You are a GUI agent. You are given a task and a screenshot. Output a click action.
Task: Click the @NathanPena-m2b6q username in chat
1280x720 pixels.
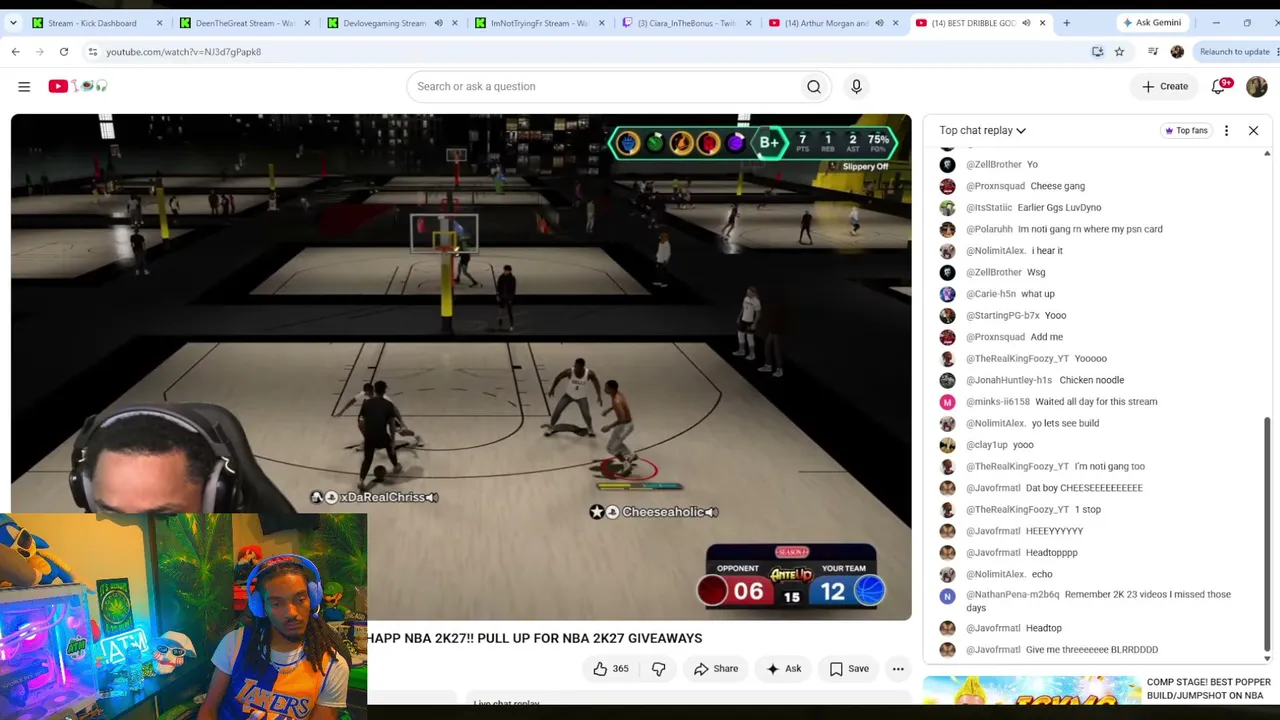1012,595
